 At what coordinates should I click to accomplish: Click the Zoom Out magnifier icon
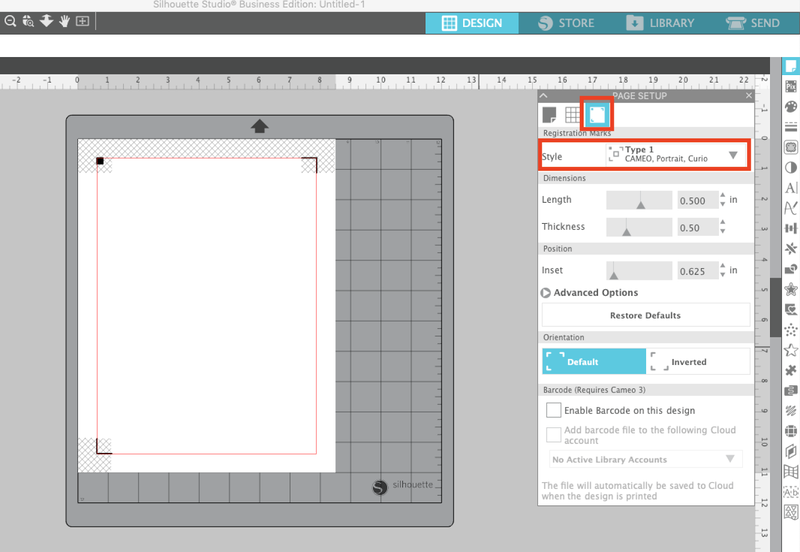[x=9, y=21]
